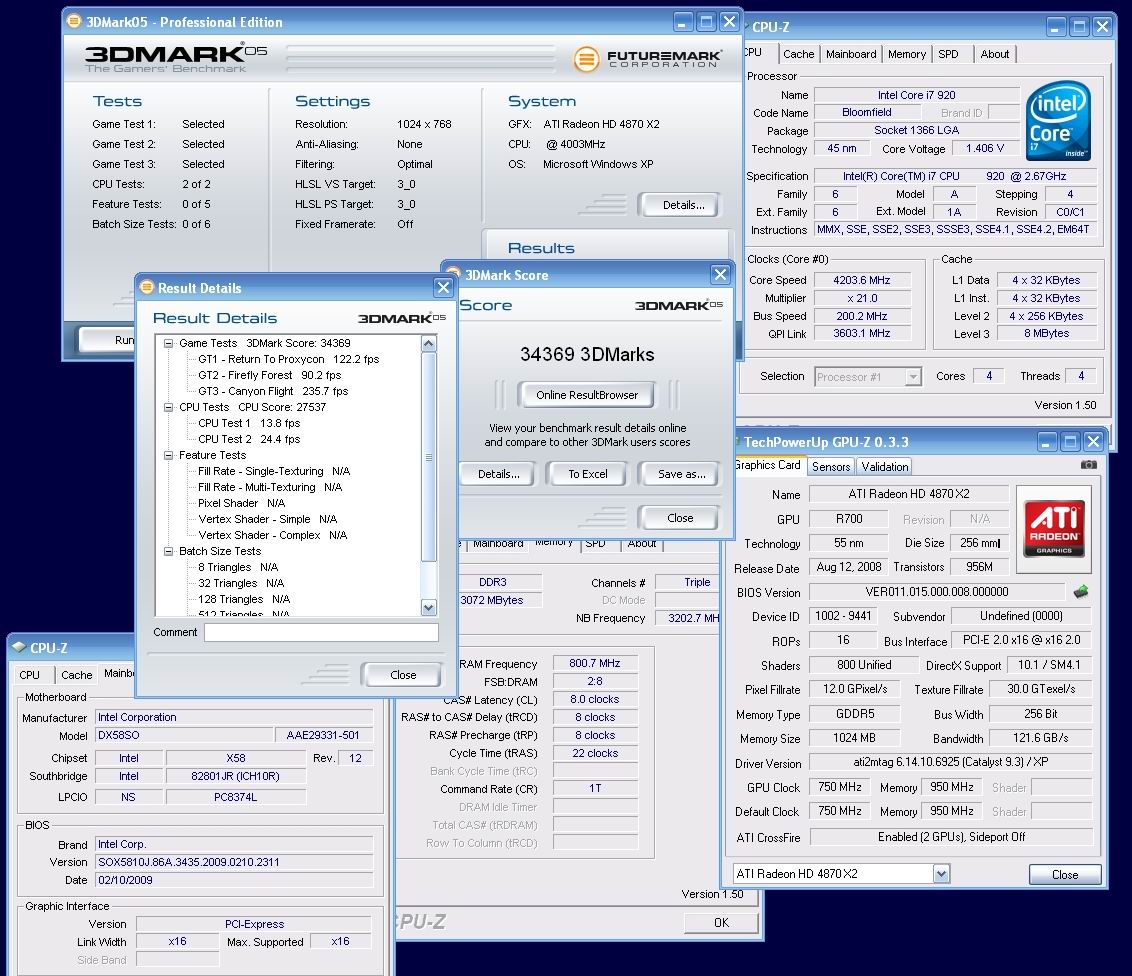Click To Excel button
The height and width of the screenshot is (976, 1132).
(x=588, y=474)
